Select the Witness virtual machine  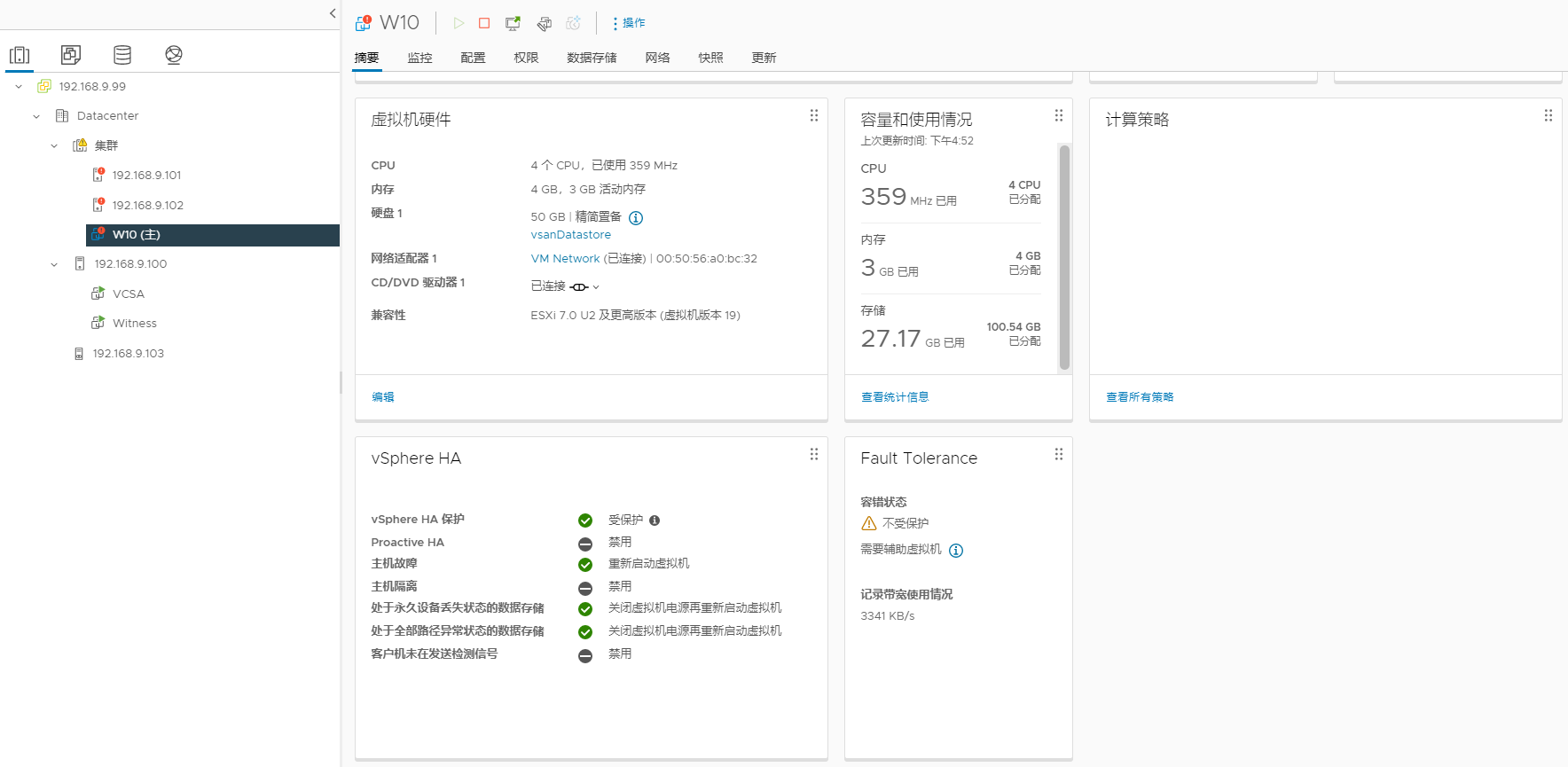[134, 324]
